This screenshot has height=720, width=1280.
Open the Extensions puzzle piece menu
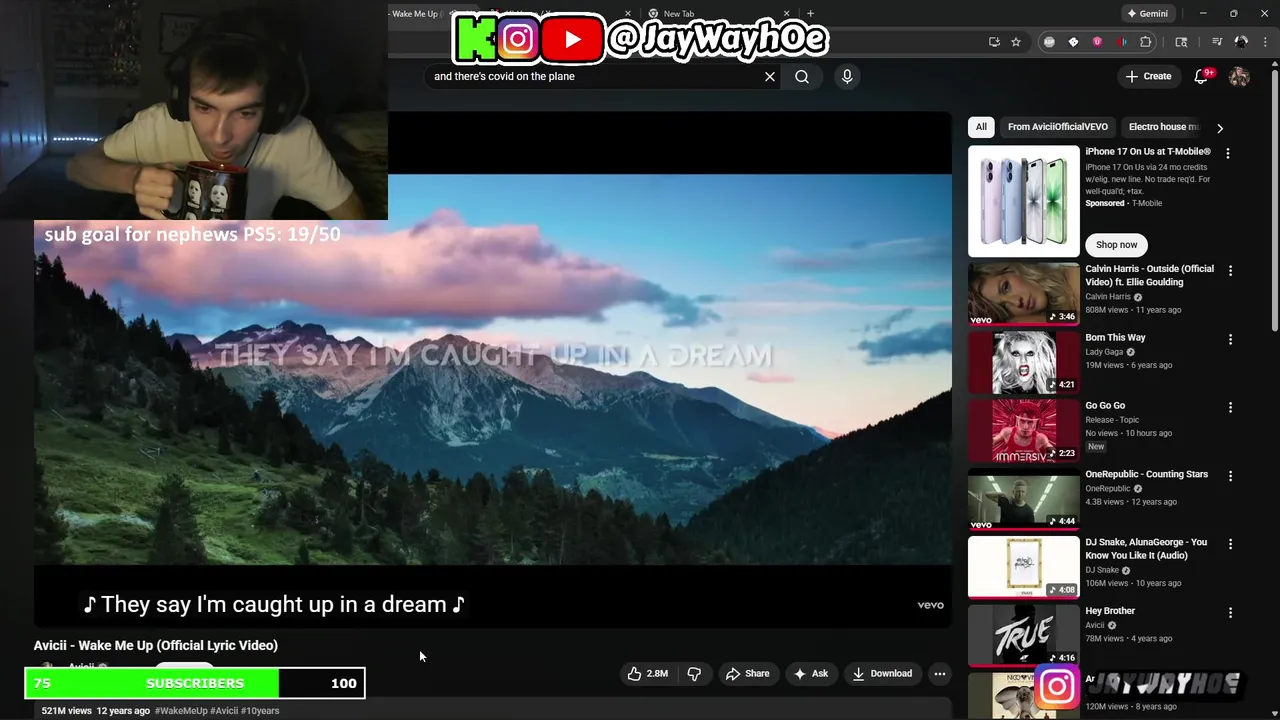coord(1146,42)
